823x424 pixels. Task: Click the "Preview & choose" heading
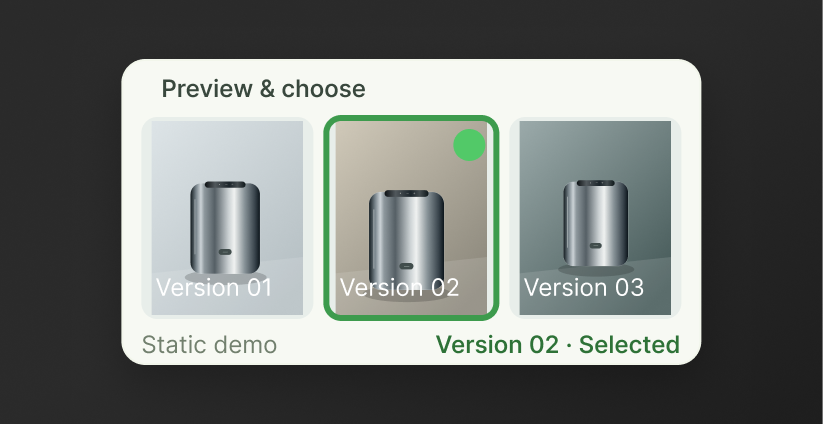click(263, 89)
